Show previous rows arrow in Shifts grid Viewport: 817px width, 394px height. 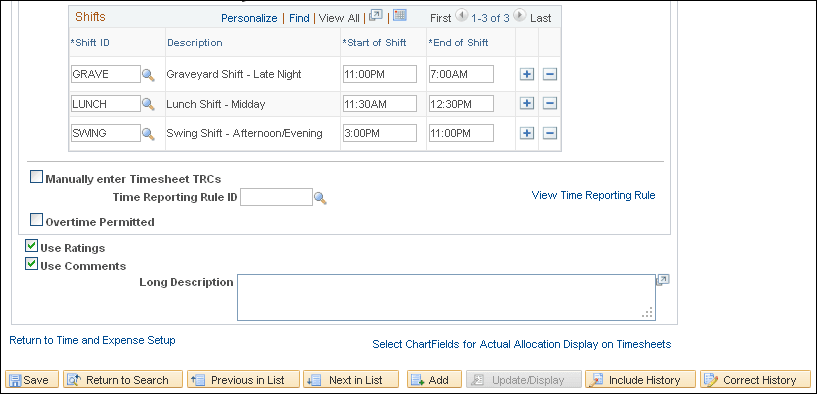(462, 17)
